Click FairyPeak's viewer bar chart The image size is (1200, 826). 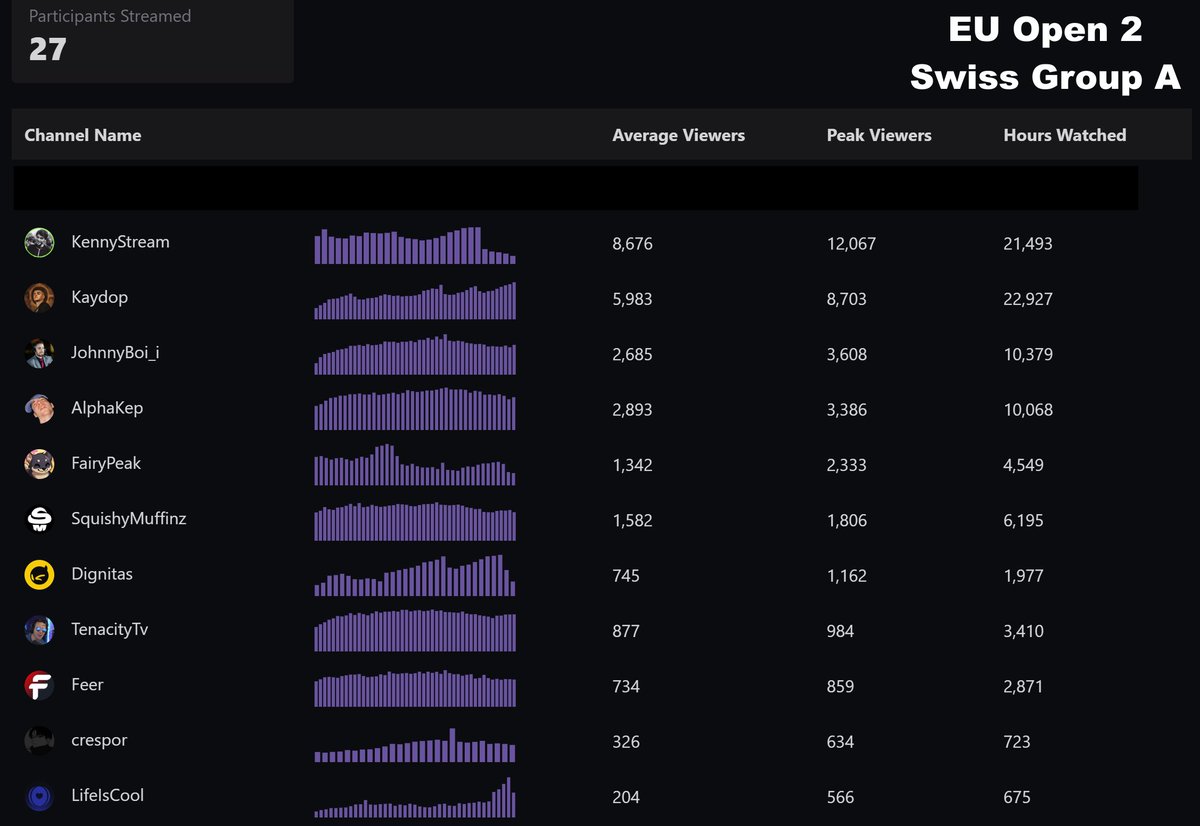tap(415, 465)
